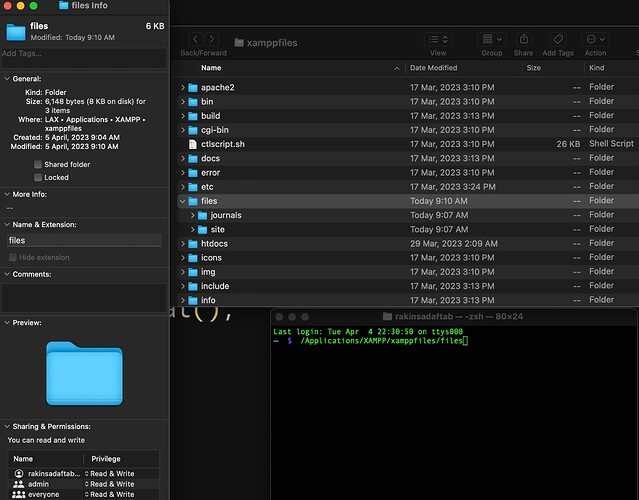The image size is (639, 500).
Task: Click folder proxy icon in Info title bar
Action: (x=64, y=5)
